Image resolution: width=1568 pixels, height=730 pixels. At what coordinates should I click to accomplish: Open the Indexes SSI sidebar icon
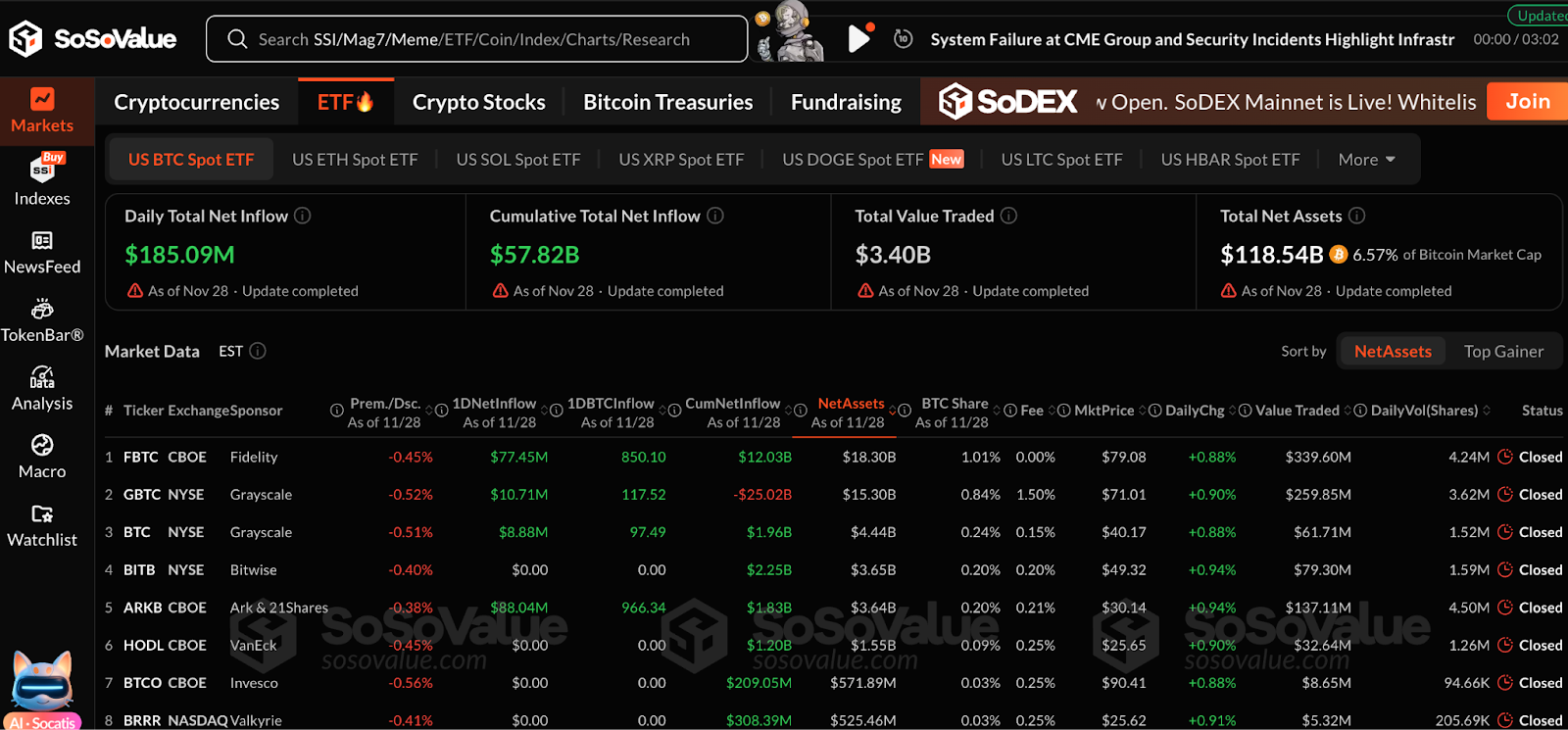coord(42,180)
